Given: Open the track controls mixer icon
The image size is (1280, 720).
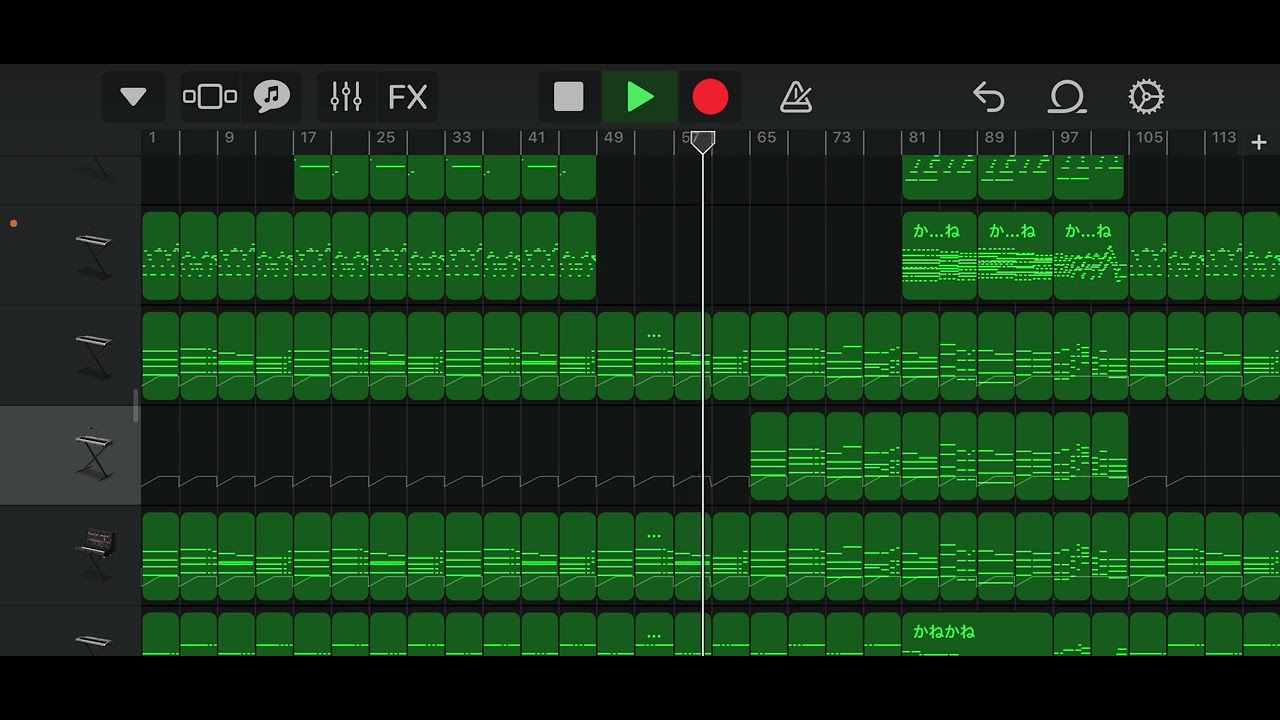Looking at the screenshot, I should (x=346, y=97).
